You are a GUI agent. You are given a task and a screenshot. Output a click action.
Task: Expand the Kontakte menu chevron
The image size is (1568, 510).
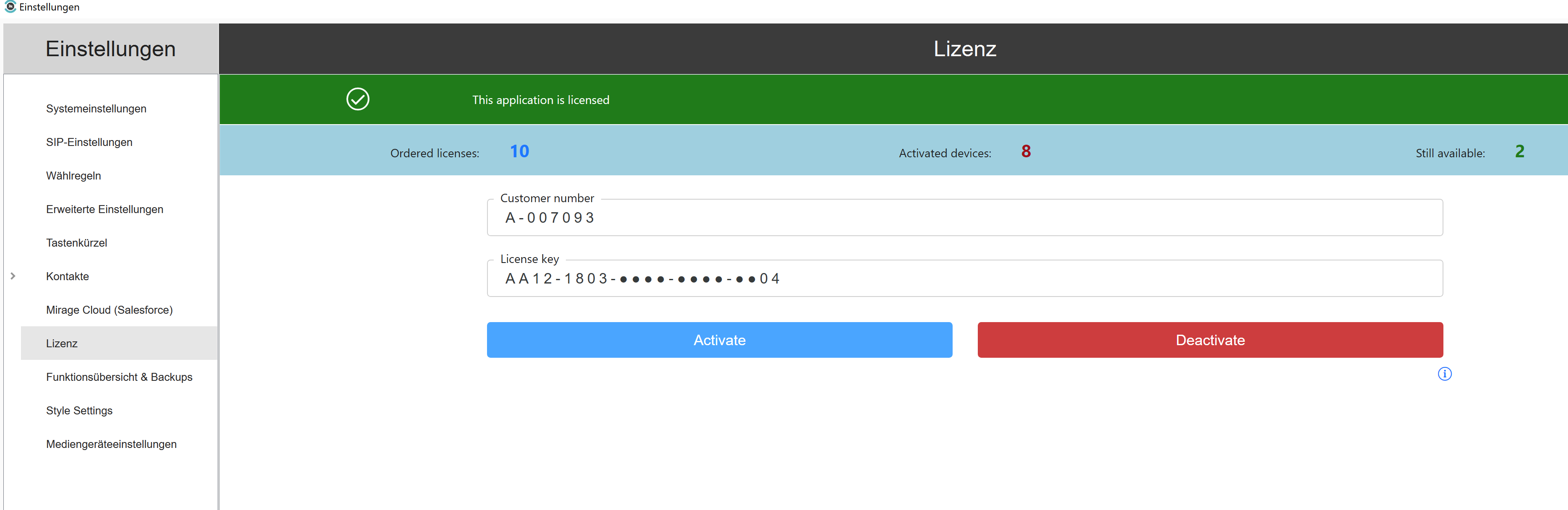coord(13,276)
